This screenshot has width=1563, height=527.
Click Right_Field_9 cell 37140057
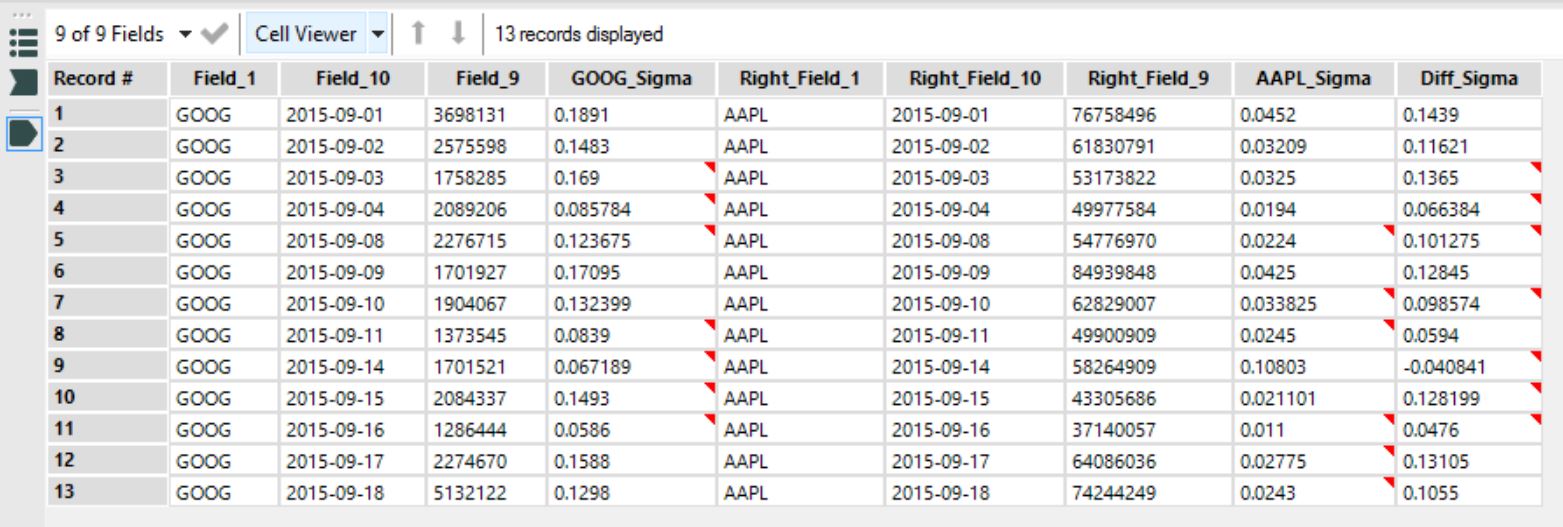[x=1148, y=430]
